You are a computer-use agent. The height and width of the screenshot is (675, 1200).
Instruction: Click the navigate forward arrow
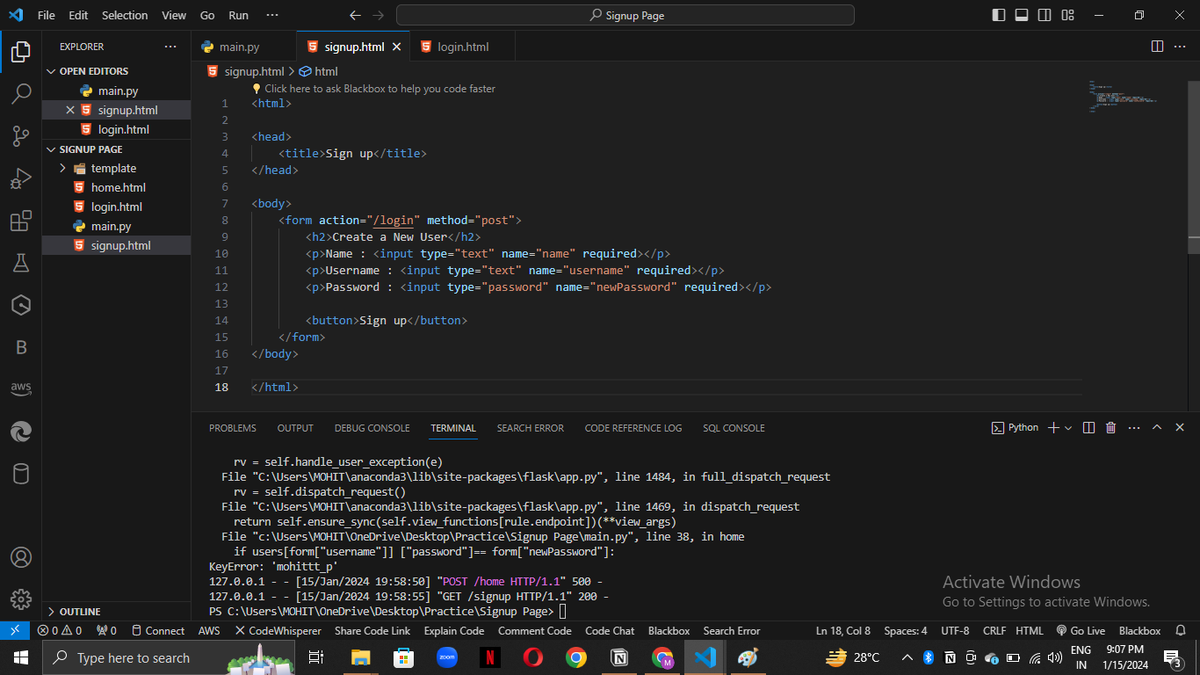point(378,15)
